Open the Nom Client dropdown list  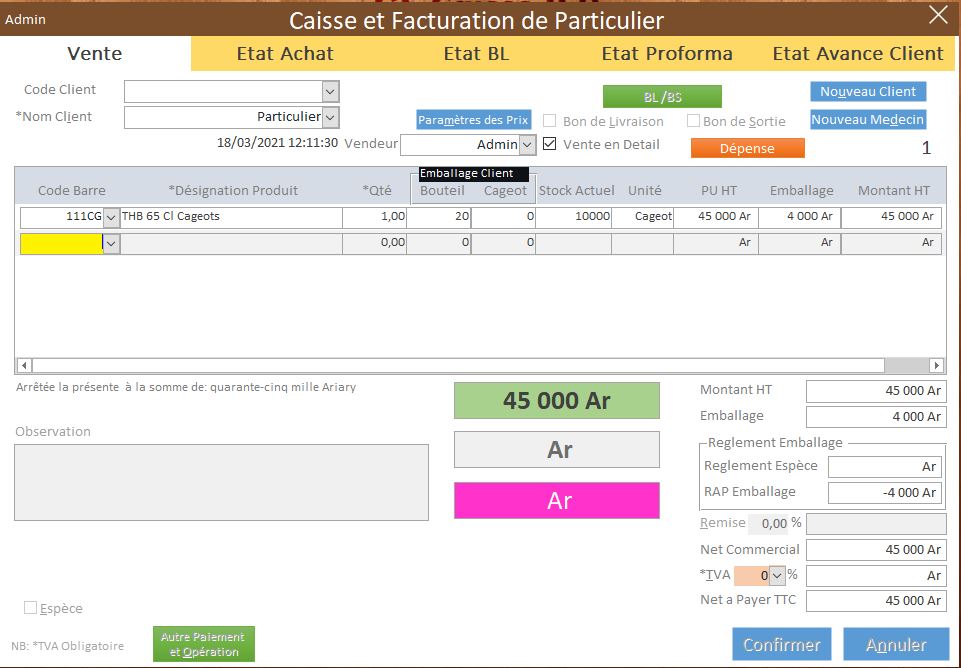331,117
